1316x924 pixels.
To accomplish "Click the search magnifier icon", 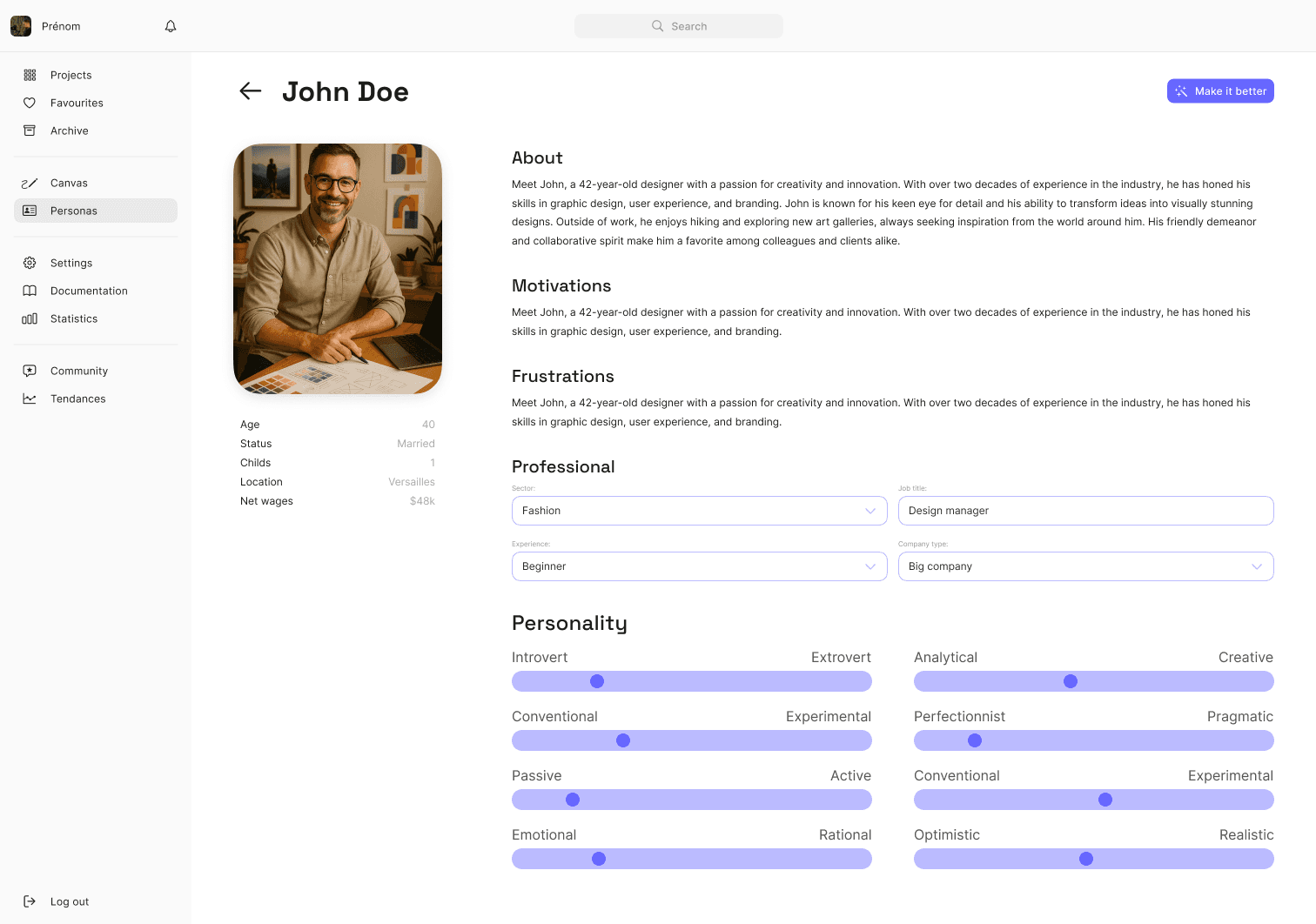I will (x=658, y=26).
